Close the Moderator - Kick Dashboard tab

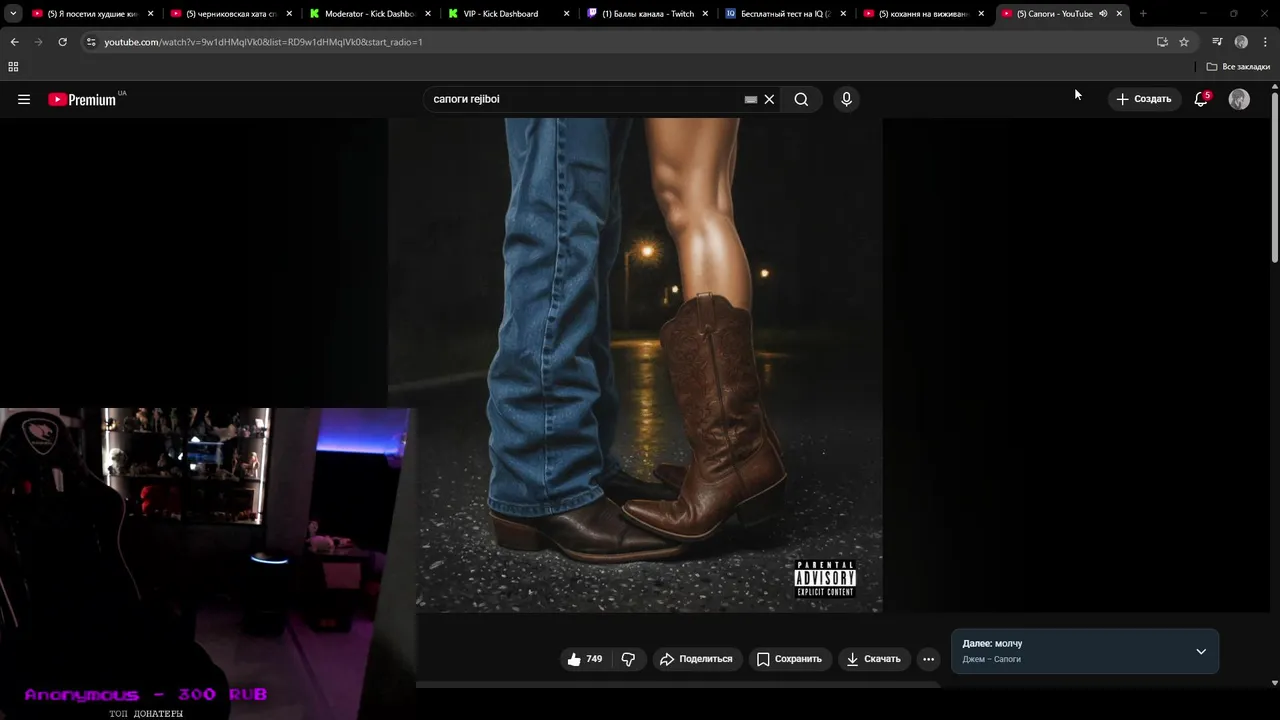(428, 14)
